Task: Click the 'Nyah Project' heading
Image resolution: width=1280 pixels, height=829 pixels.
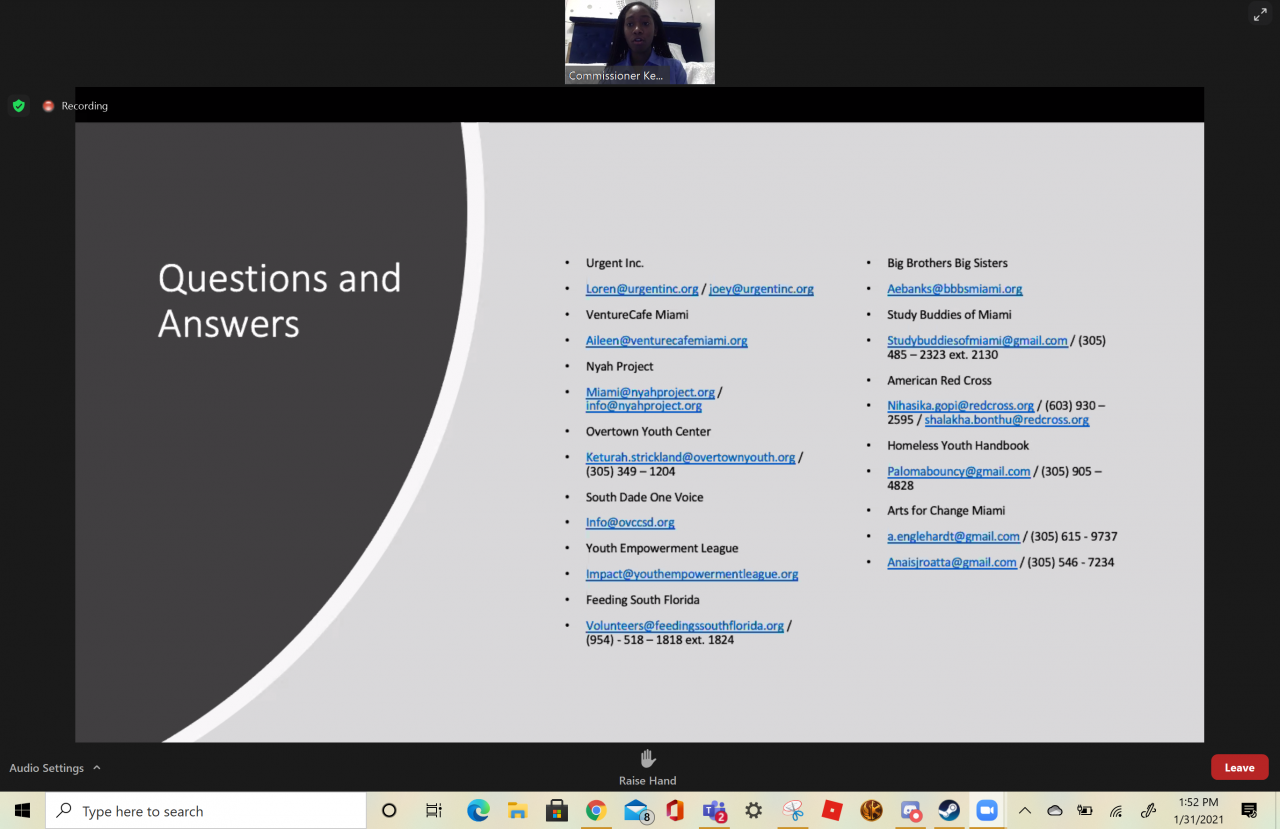Action: click(x=620, y=367)
